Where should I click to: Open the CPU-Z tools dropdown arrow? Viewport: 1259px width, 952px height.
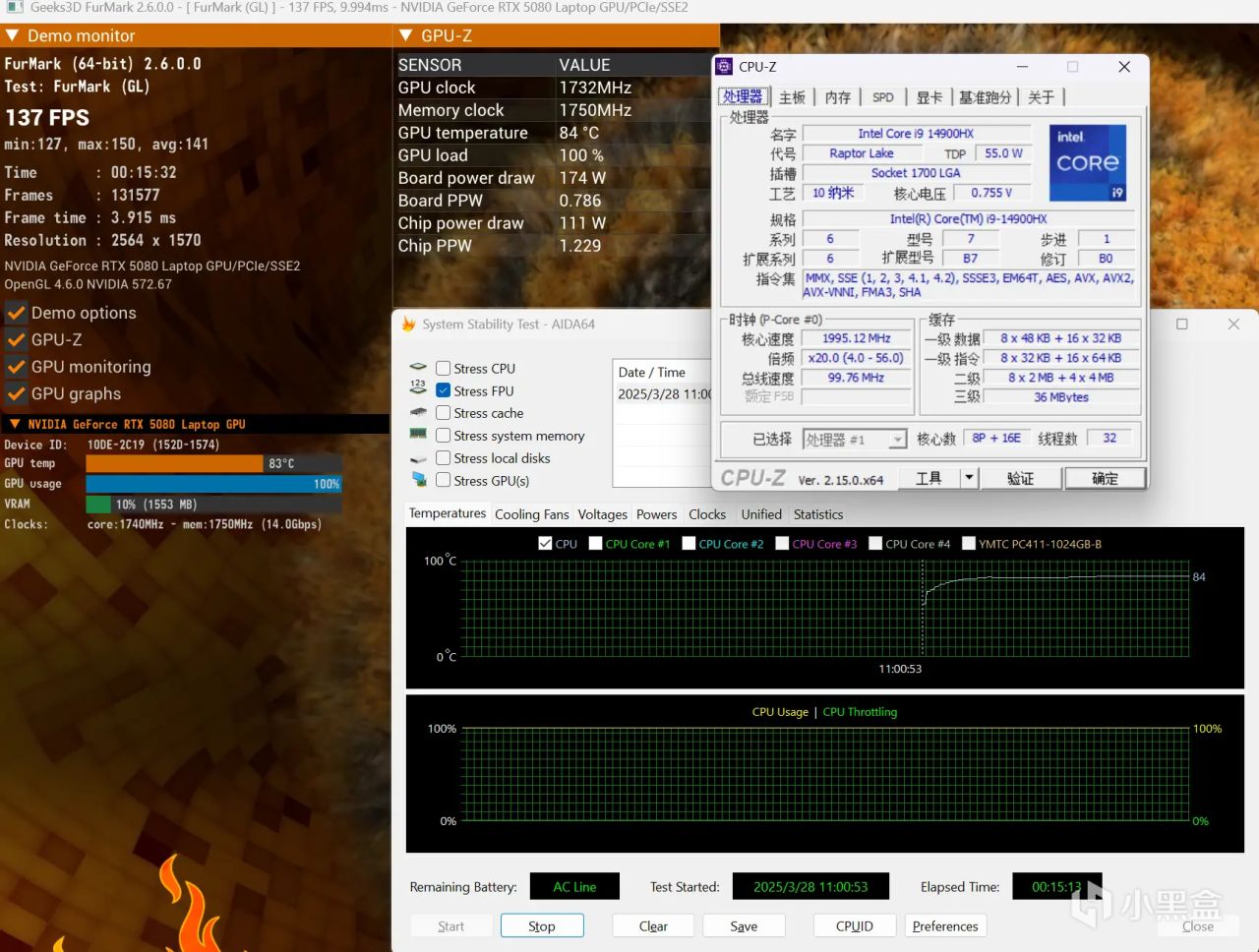[969, 478]
